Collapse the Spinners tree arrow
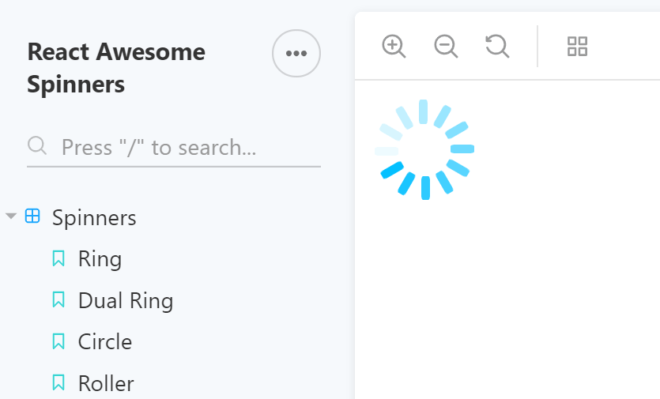 click(x=11, y=216)
